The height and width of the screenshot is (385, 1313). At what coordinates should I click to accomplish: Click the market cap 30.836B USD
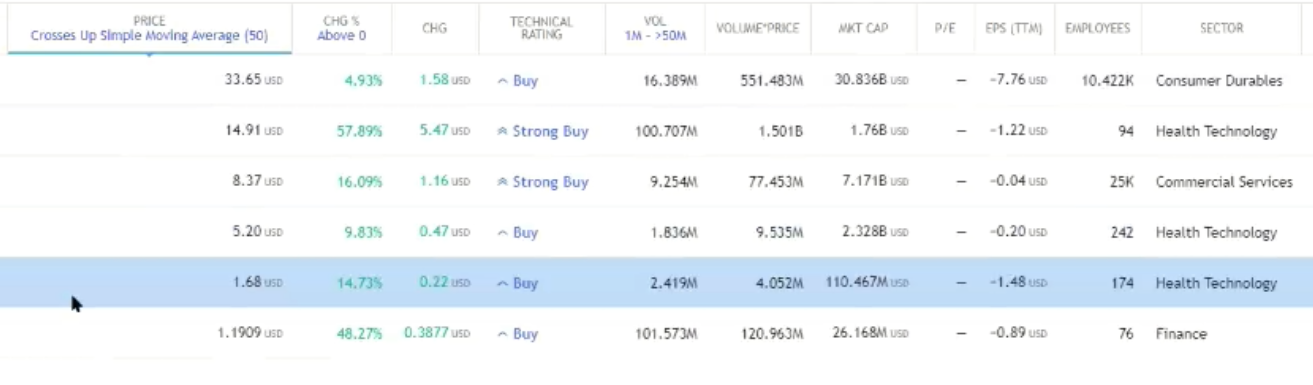872,81
